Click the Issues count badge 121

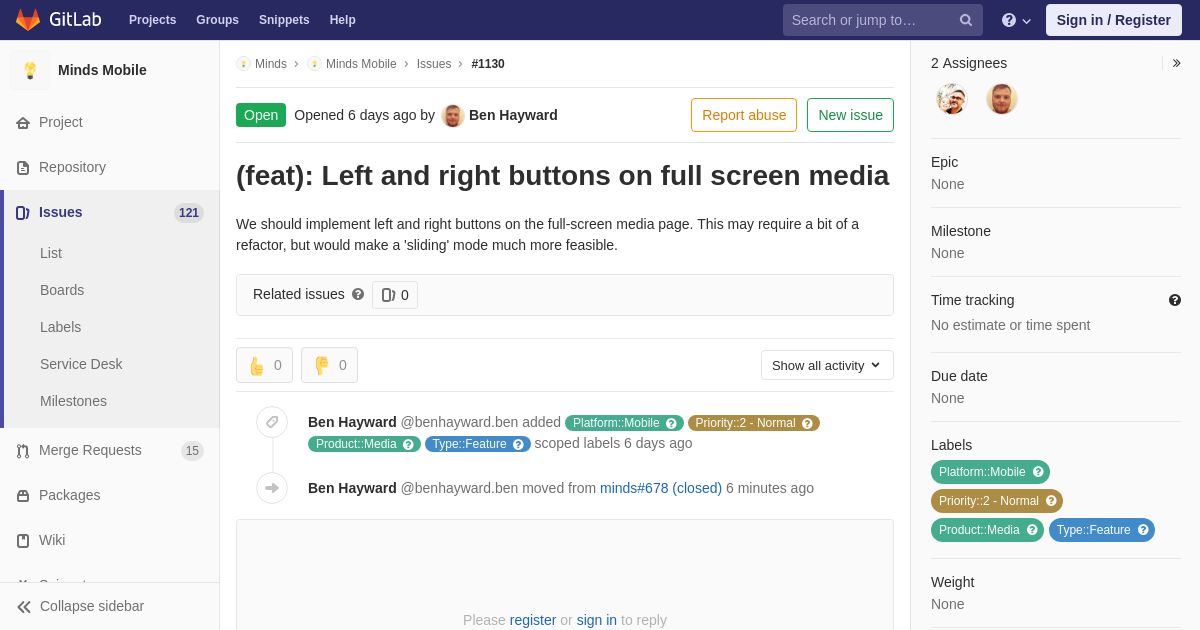pyautogui.click(x=189, y=213)
